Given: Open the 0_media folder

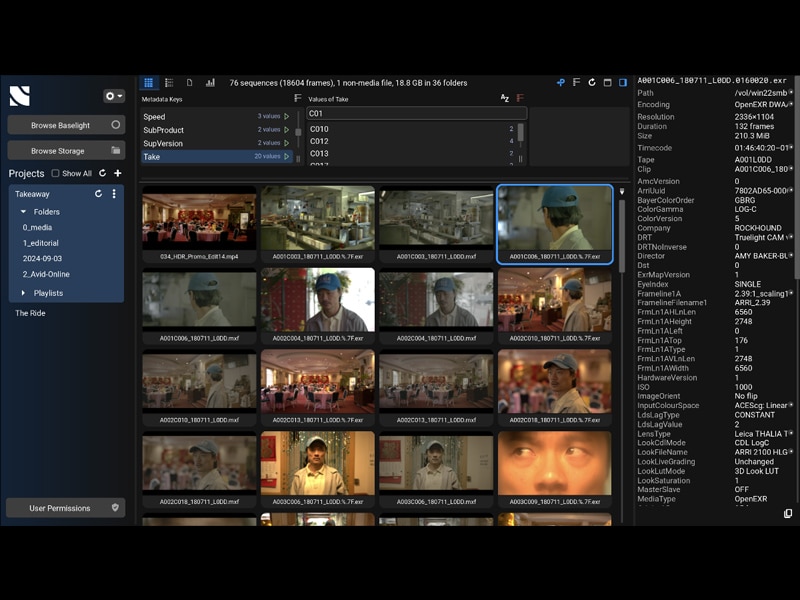Looking at the screenshot, I should click(x=37, y=228).
